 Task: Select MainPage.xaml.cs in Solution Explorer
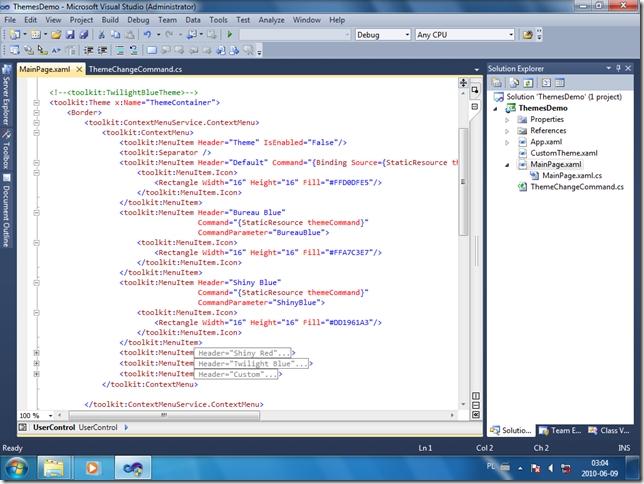572,175
